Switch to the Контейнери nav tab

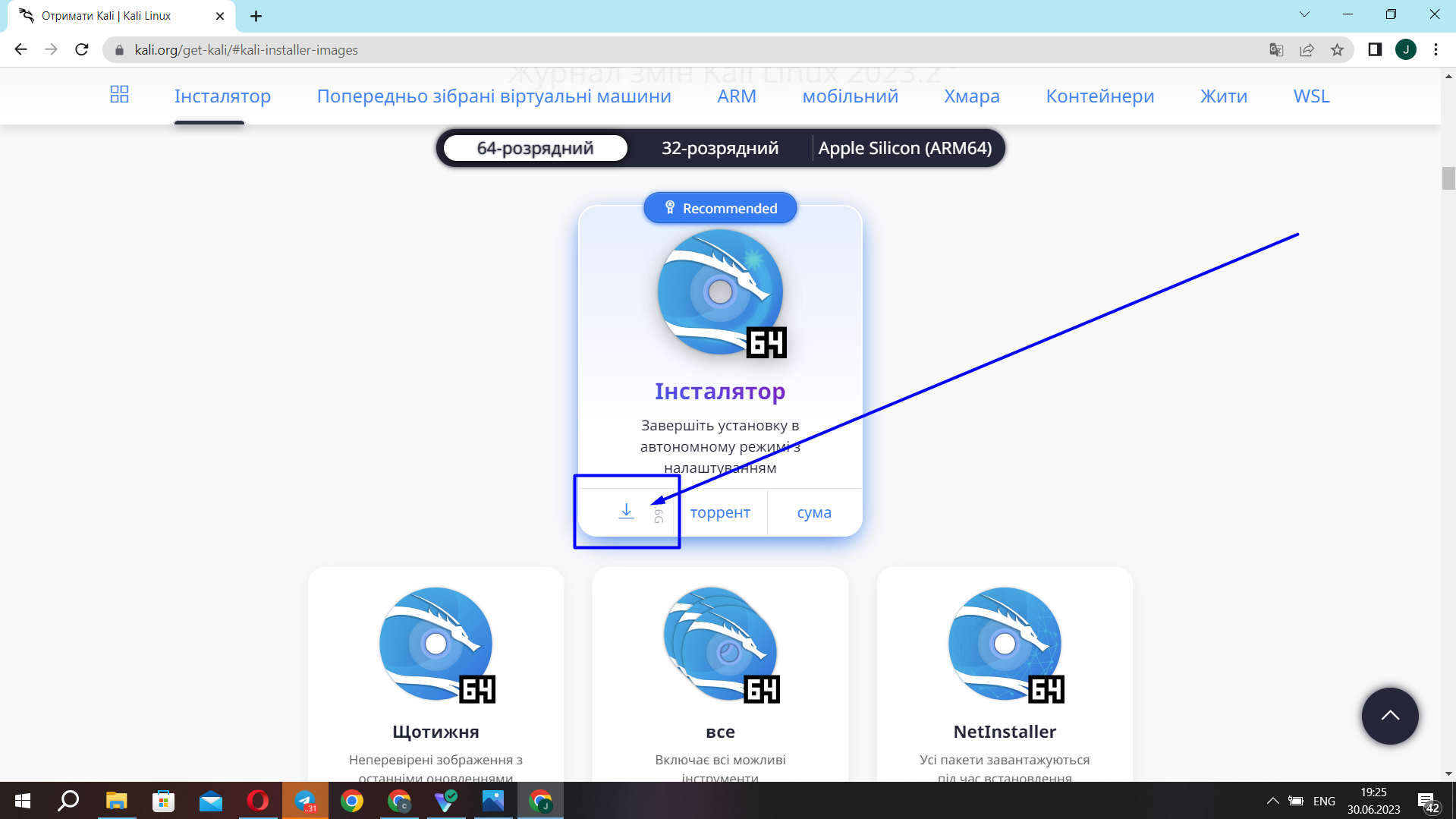1100,96
